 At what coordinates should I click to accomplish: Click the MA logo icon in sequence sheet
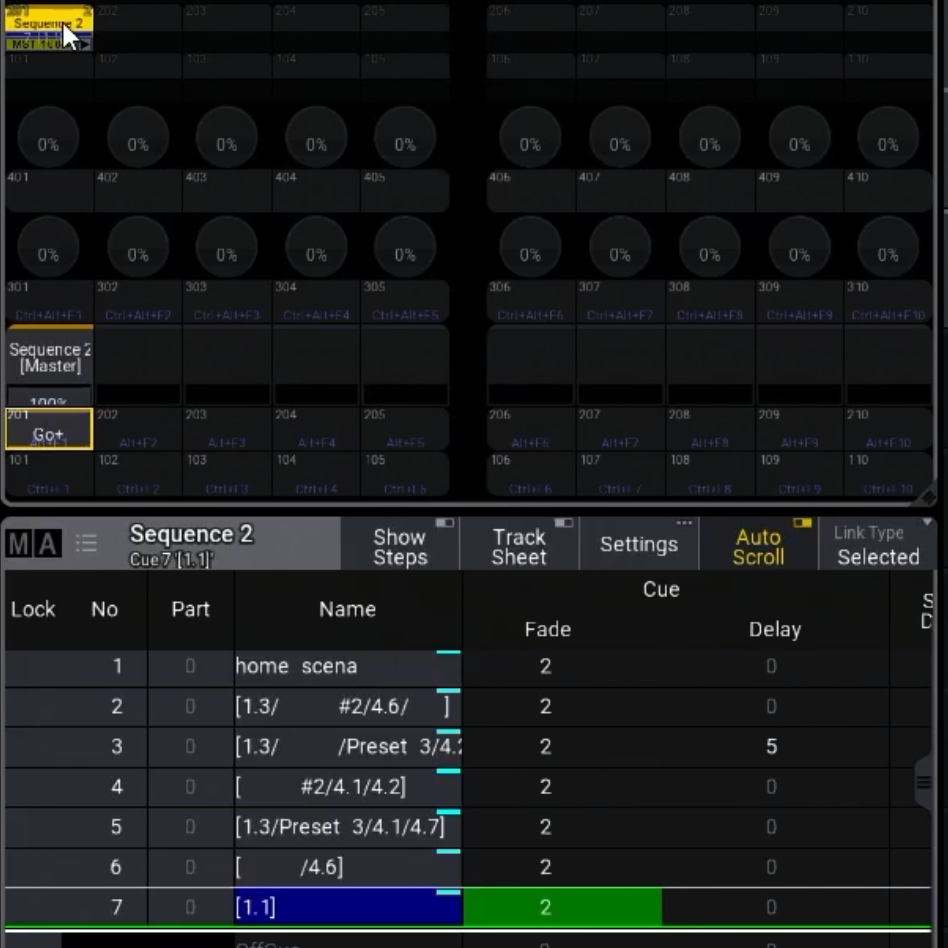(x=33, y=544)
